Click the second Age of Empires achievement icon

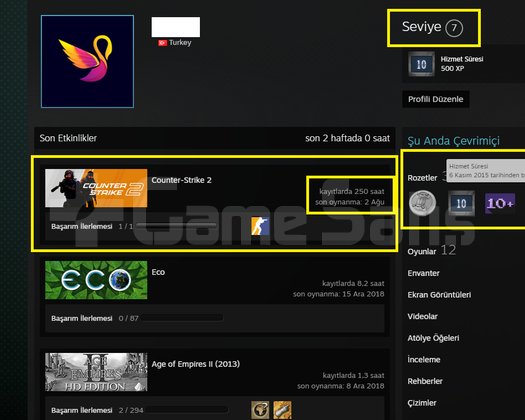tap(282, 410)
